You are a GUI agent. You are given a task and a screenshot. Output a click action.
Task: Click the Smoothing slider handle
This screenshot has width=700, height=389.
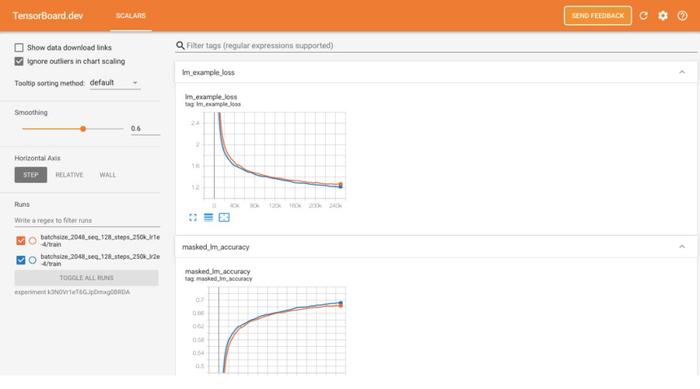point(83,129)
